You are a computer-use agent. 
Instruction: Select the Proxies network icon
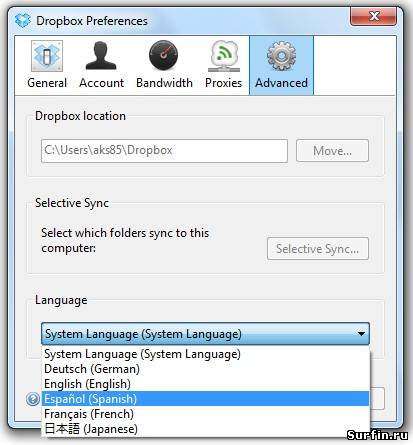224,56
